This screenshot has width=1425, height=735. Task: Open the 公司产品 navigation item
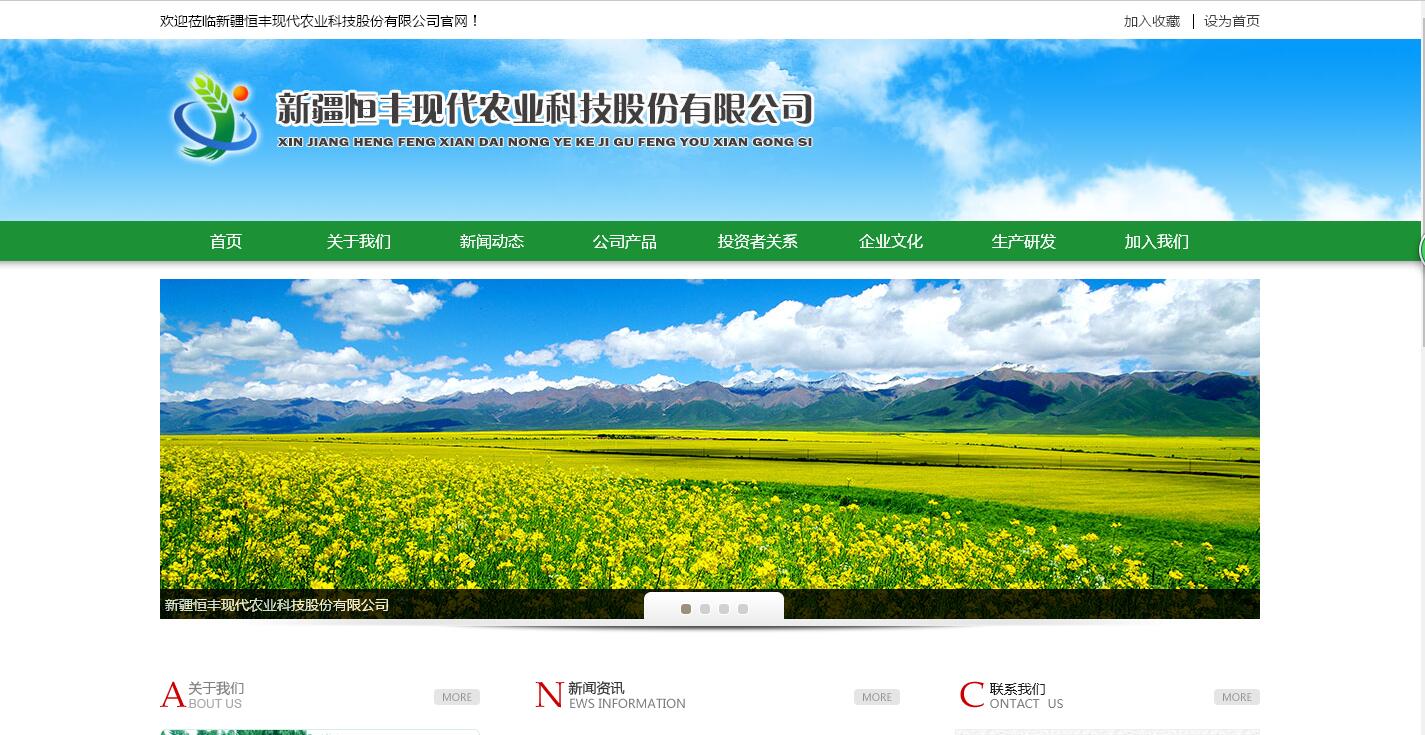coord(625,241)
